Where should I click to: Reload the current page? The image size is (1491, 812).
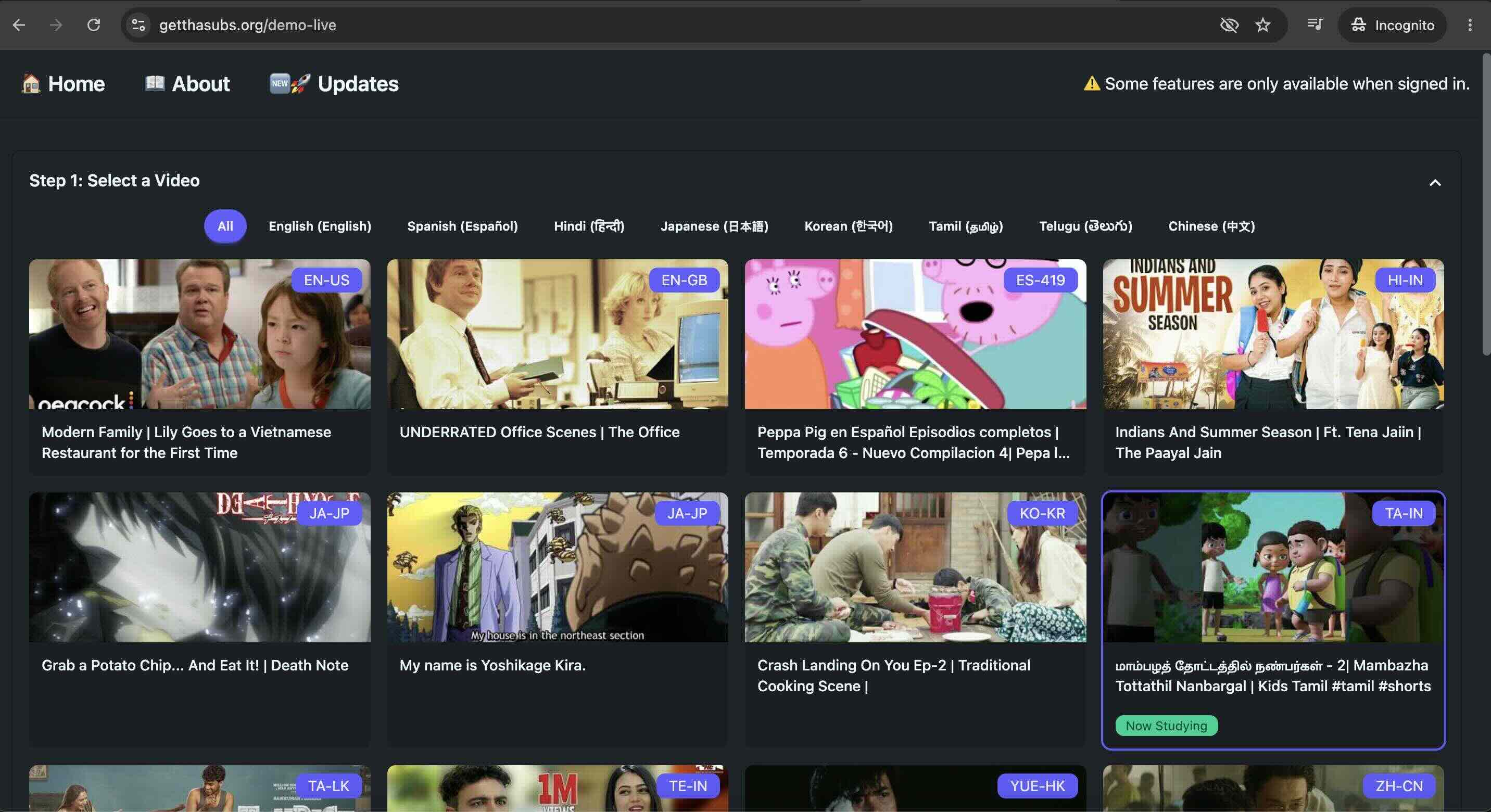[93, 25]
